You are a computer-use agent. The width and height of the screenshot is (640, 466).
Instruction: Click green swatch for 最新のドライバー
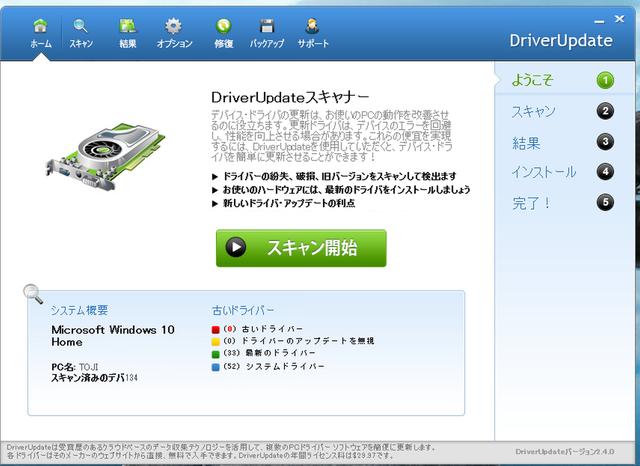tap(216, 354)
